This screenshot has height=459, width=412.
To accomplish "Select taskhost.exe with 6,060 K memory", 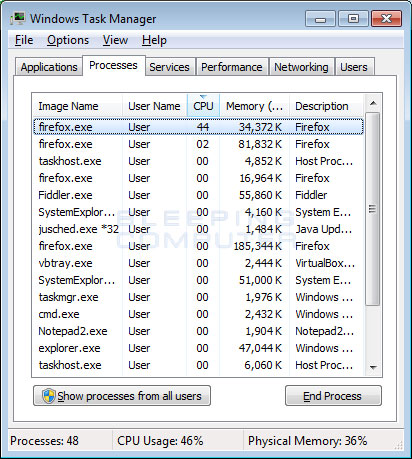I will click(x=198, y=365).
